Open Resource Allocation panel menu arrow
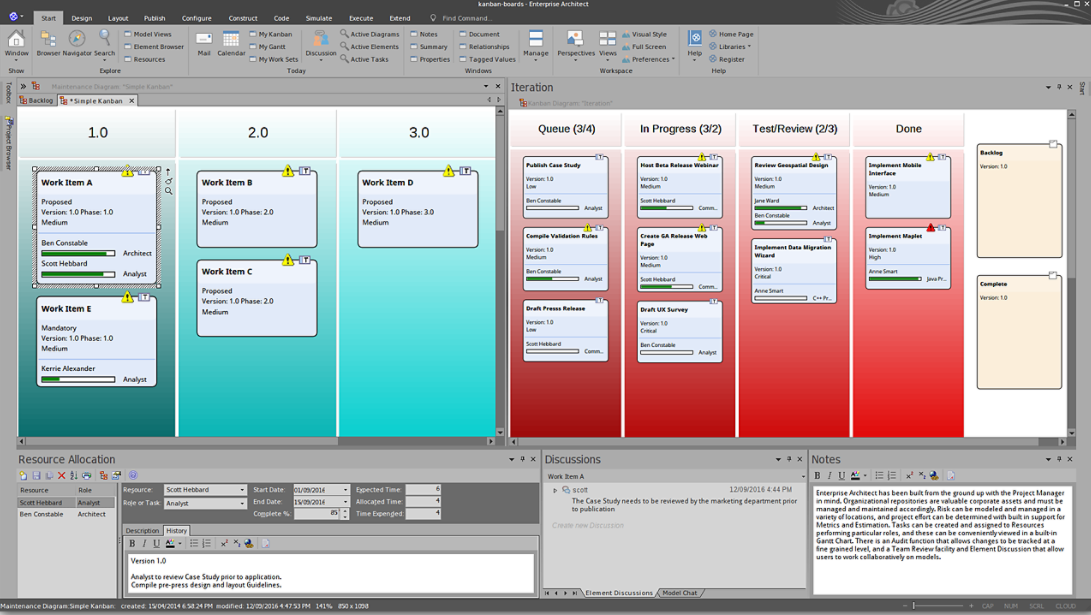This screenshot has width=1091, height=615. tap(511, 459)
